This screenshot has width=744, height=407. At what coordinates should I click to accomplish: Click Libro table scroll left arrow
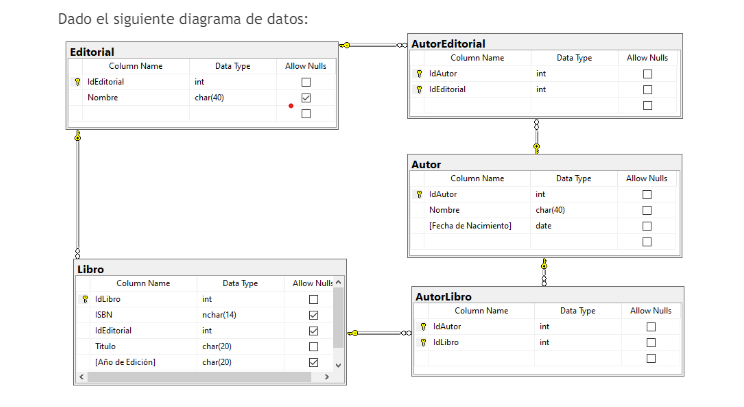pyautogui.click(x=82, y=377)
